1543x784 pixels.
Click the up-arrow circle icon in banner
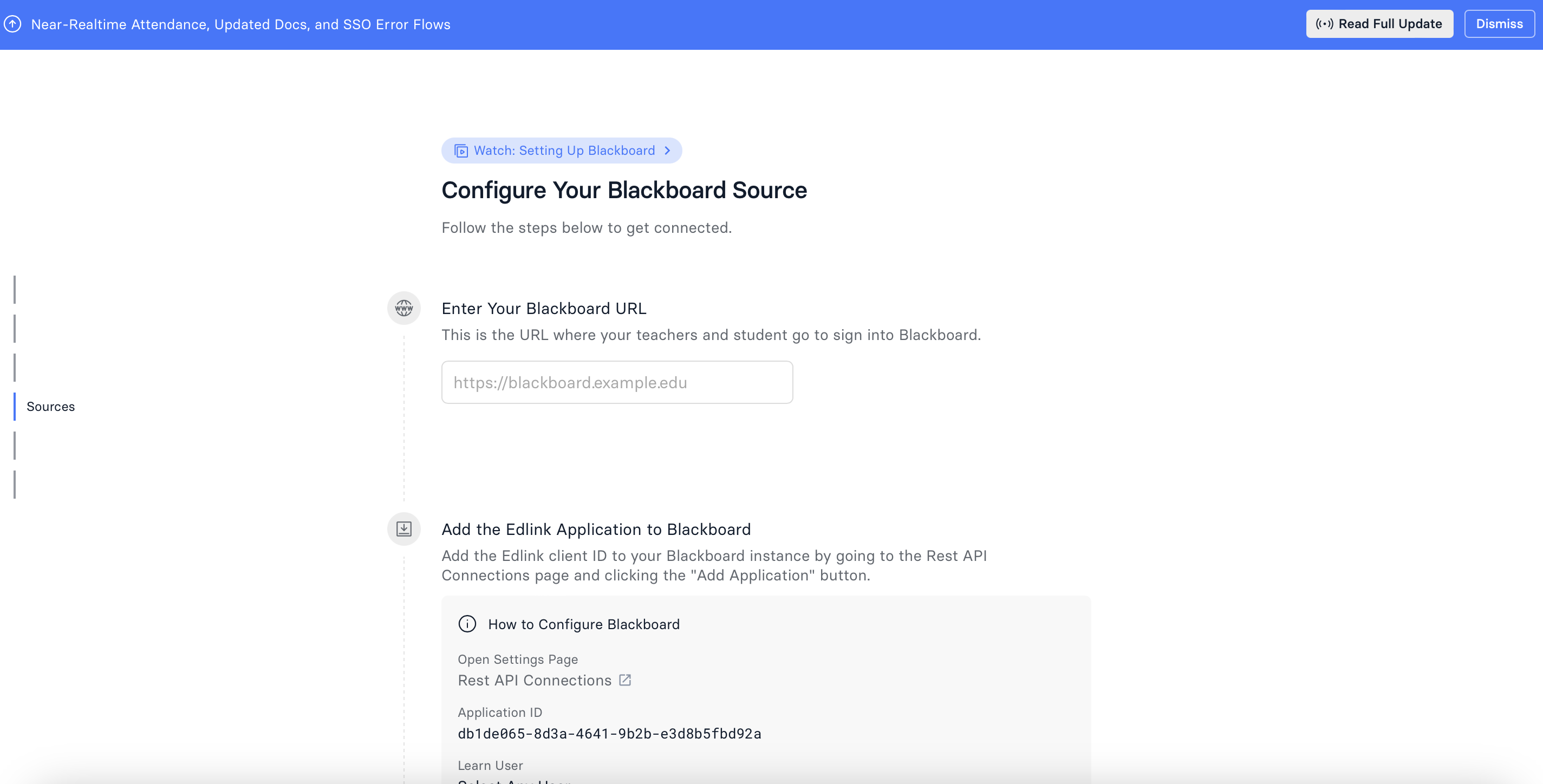(x=12, y=24)
